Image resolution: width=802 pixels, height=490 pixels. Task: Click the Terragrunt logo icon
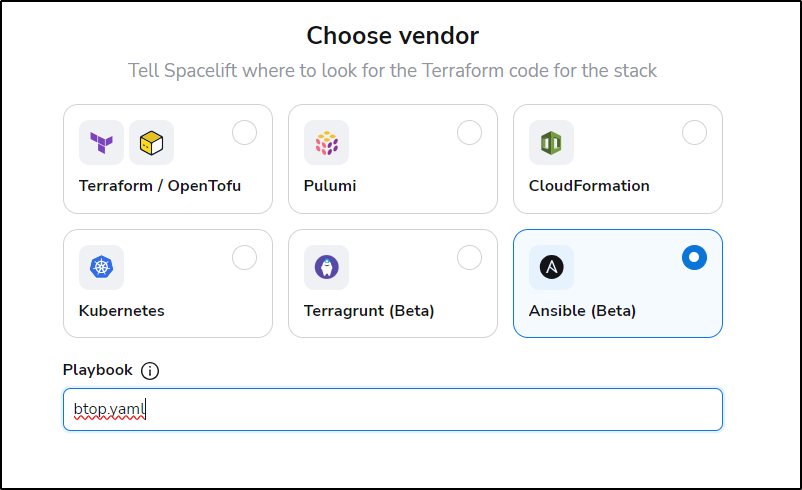click(x=326, y=267)
